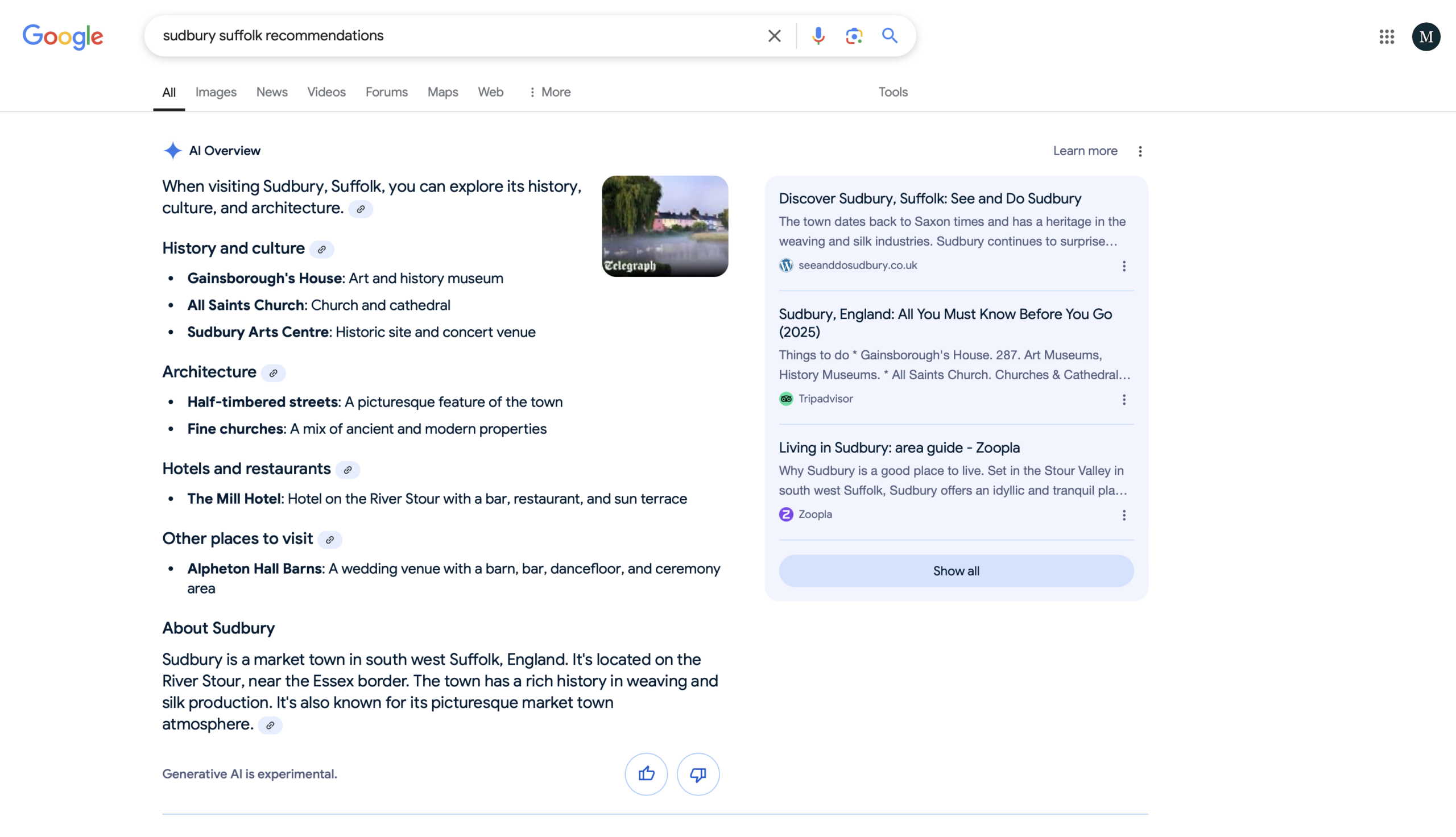Start voice search with microphone icon
This screenshot has height=837, width=1456.
point(818,36)
